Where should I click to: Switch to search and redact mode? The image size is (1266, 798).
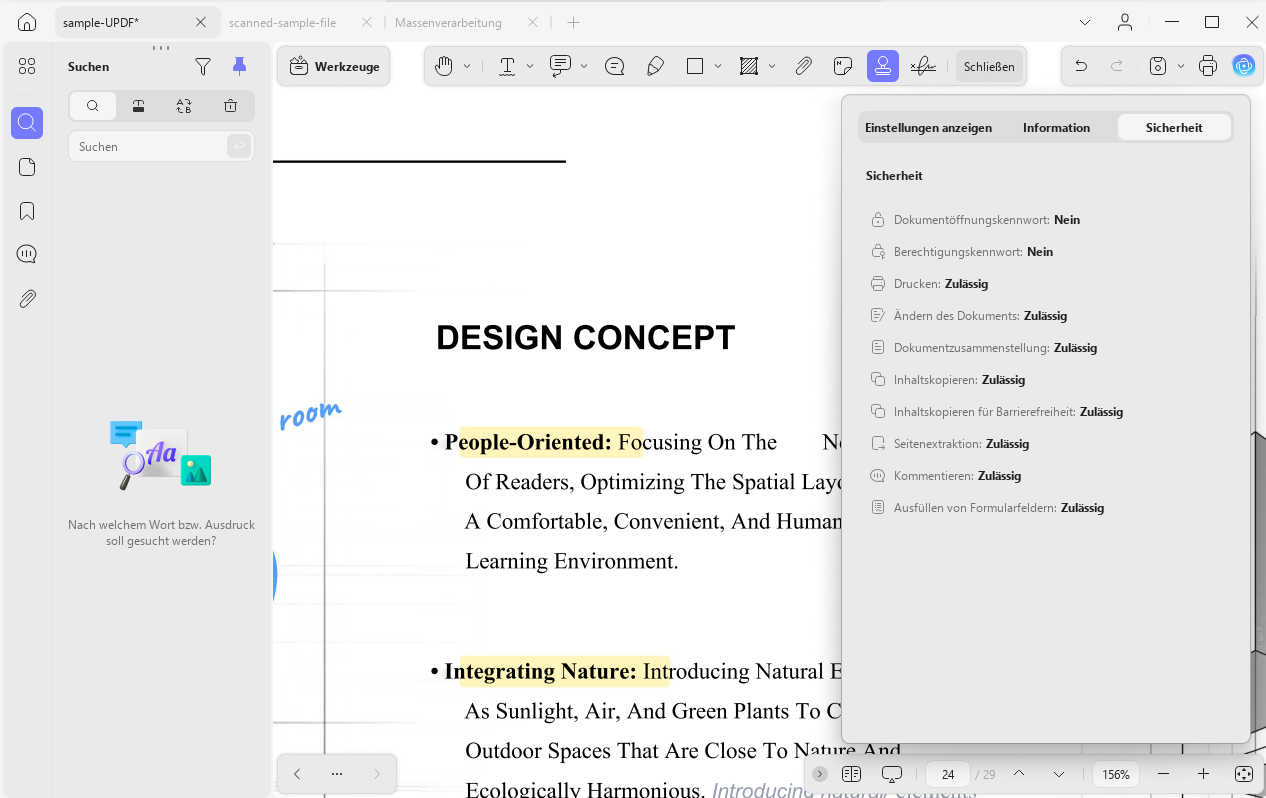point(138,106)
